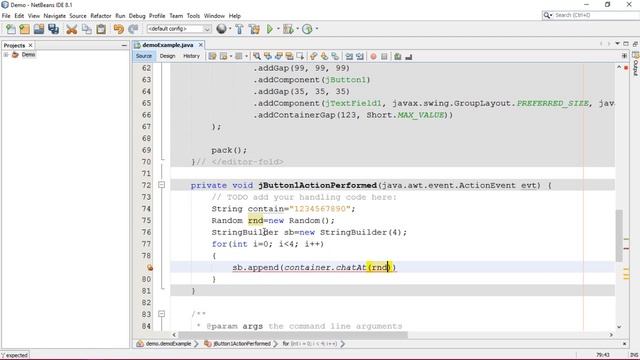Click demo.demoExample in the breadcrumb bar

[x=169, y=344]
